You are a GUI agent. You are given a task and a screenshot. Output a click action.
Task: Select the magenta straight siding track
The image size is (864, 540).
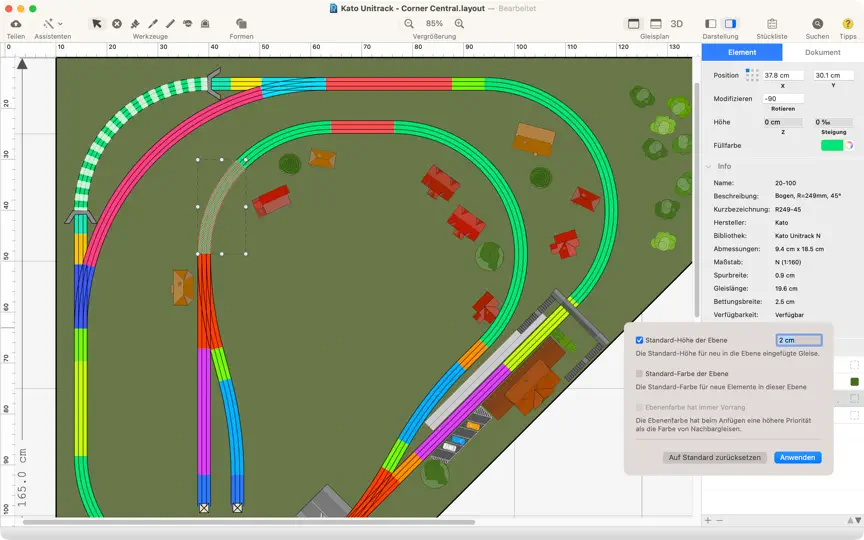pos(204,411)
